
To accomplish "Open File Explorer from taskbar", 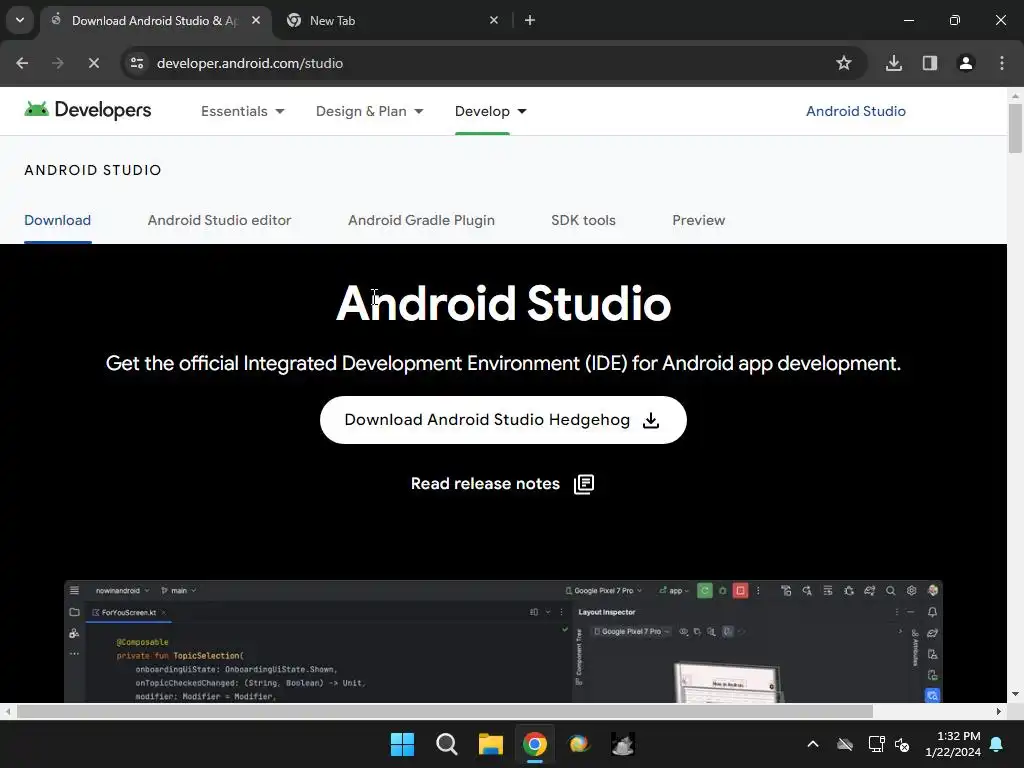I will (490, 744).
